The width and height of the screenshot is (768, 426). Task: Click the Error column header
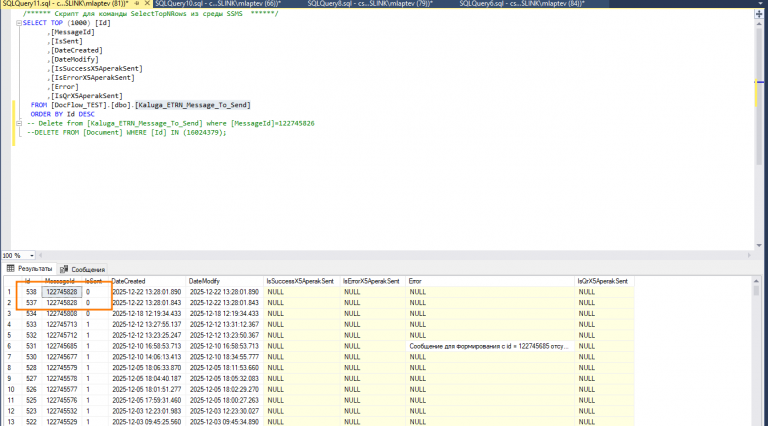(x=415, y=281)
